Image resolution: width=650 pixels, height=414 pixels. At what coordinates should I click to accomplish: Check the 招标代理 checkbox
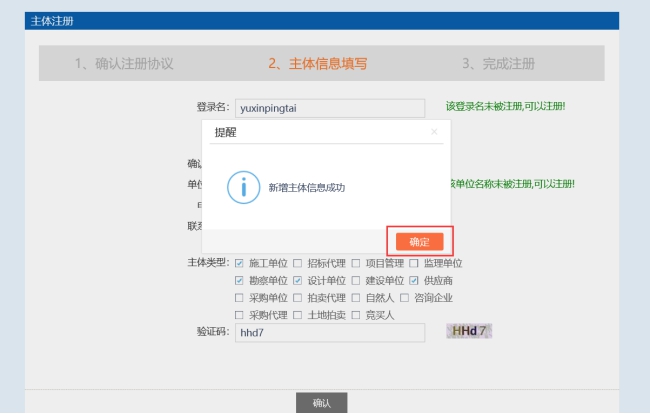[297, 263]
